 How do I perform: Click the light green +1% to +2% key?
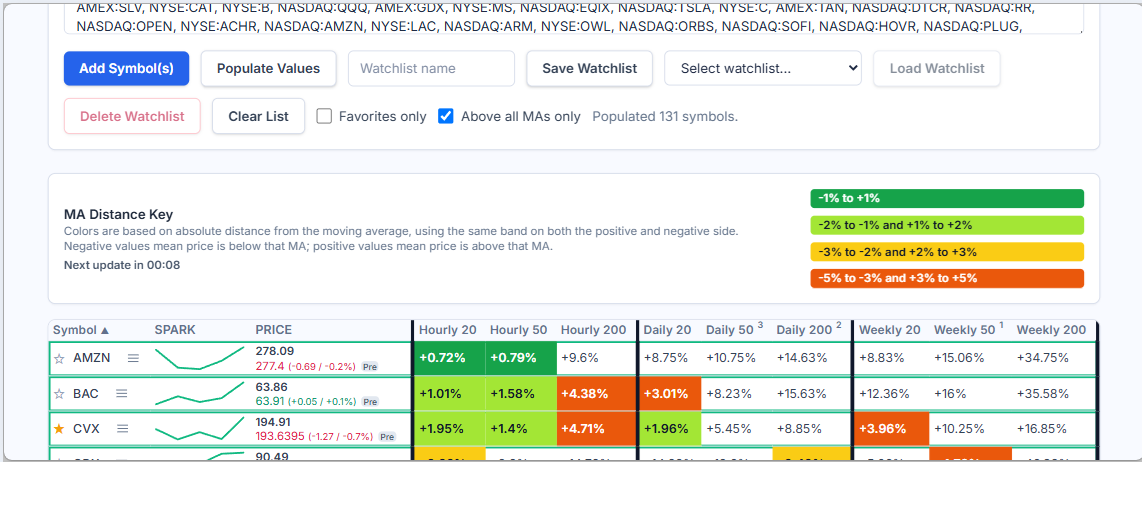click(x=947, y=225)
